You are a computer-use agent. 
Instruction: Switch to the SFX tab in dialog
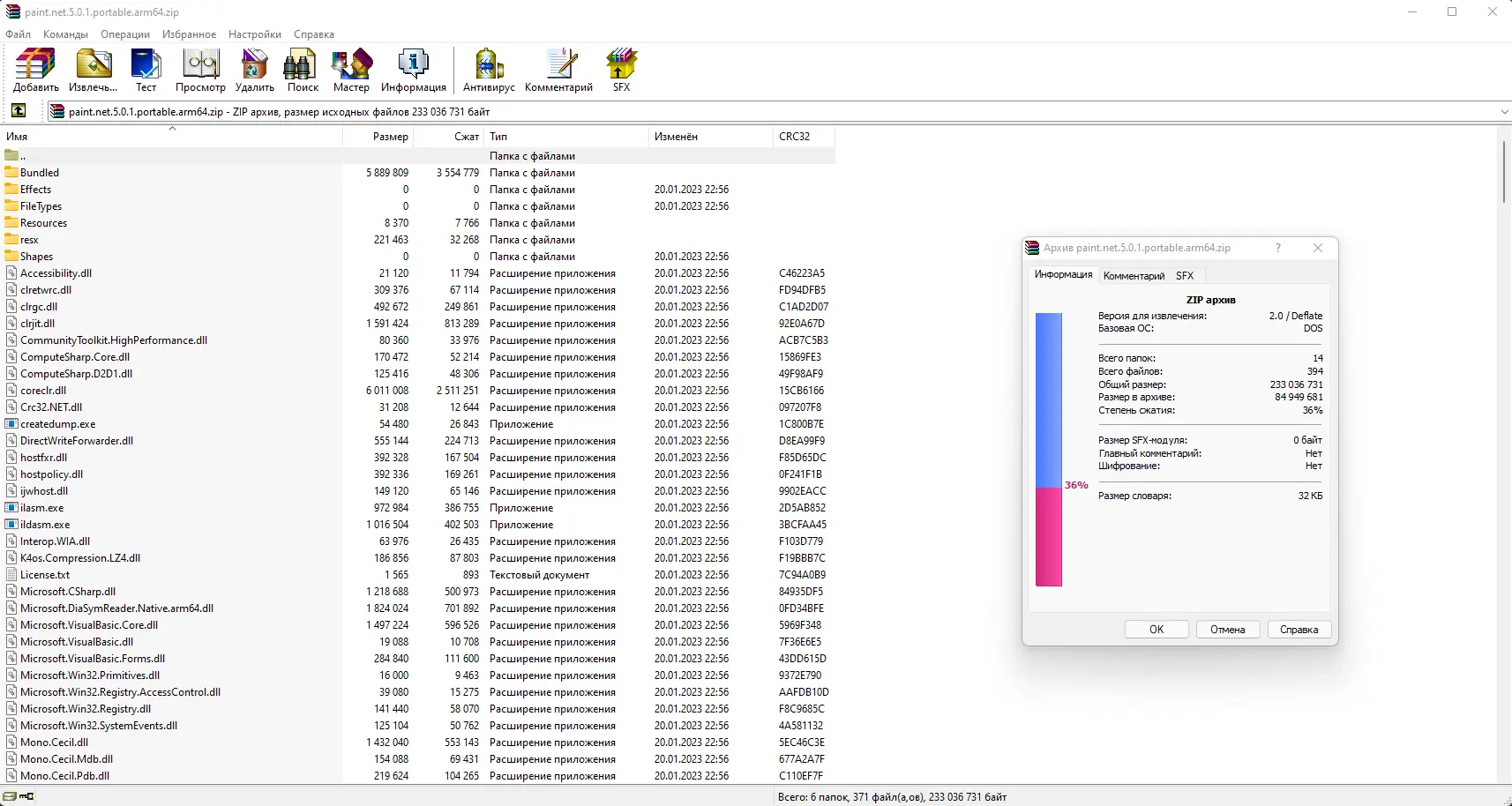click(x=1185, y=276)
